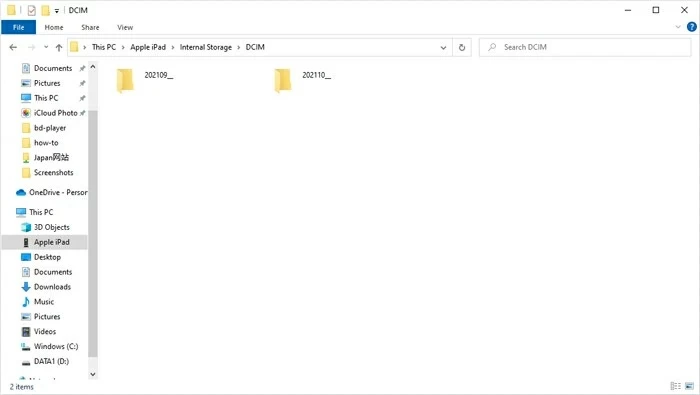Click Internal Storage in the breadcrumb path
The image size is (700, 395).
[206, 47]
